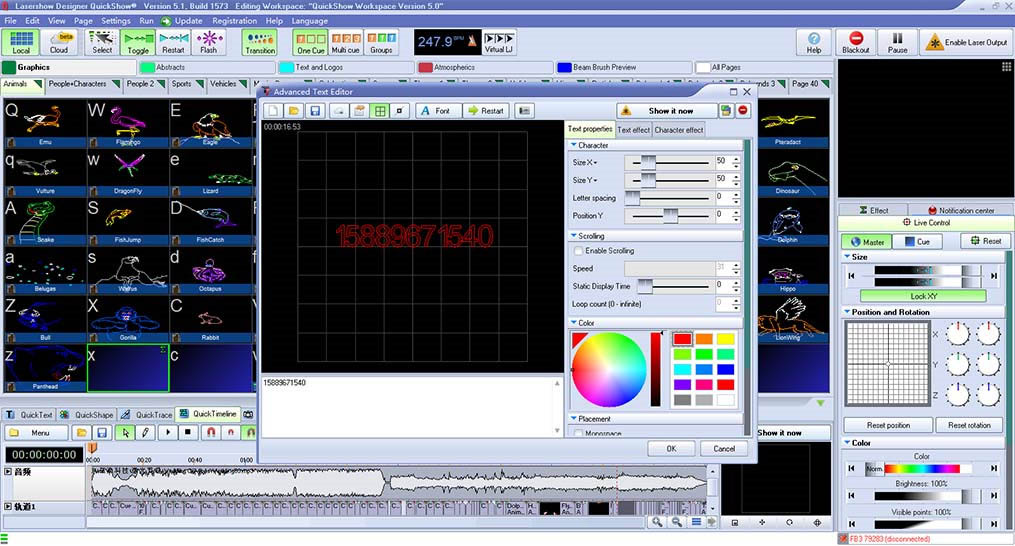The height and width of the screenshot is (546, 1015).
Task: Click the Pause icon
Action: (897, 43)
